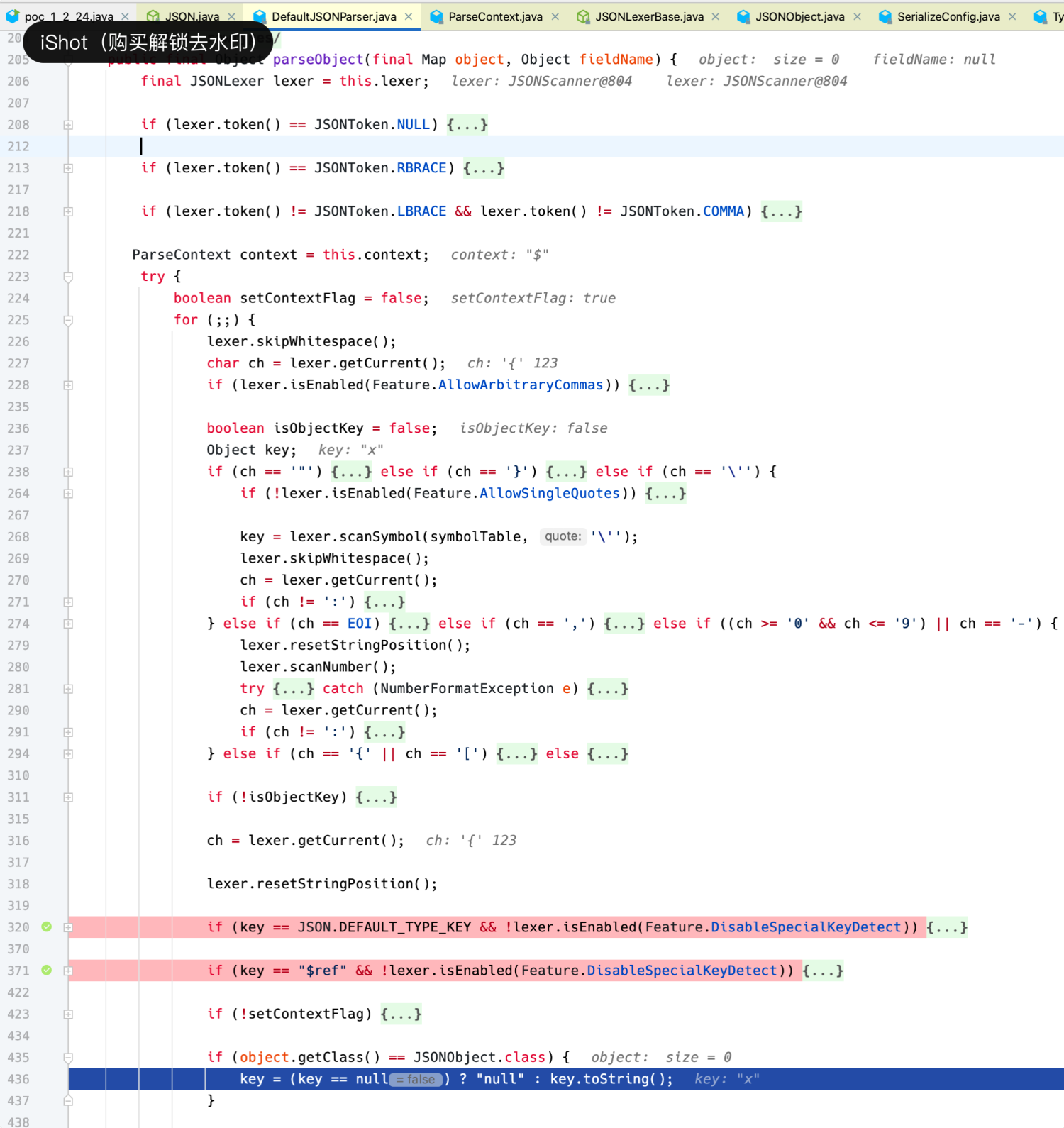Click the JSONObject.java class file icon

(x=743, y=16)
